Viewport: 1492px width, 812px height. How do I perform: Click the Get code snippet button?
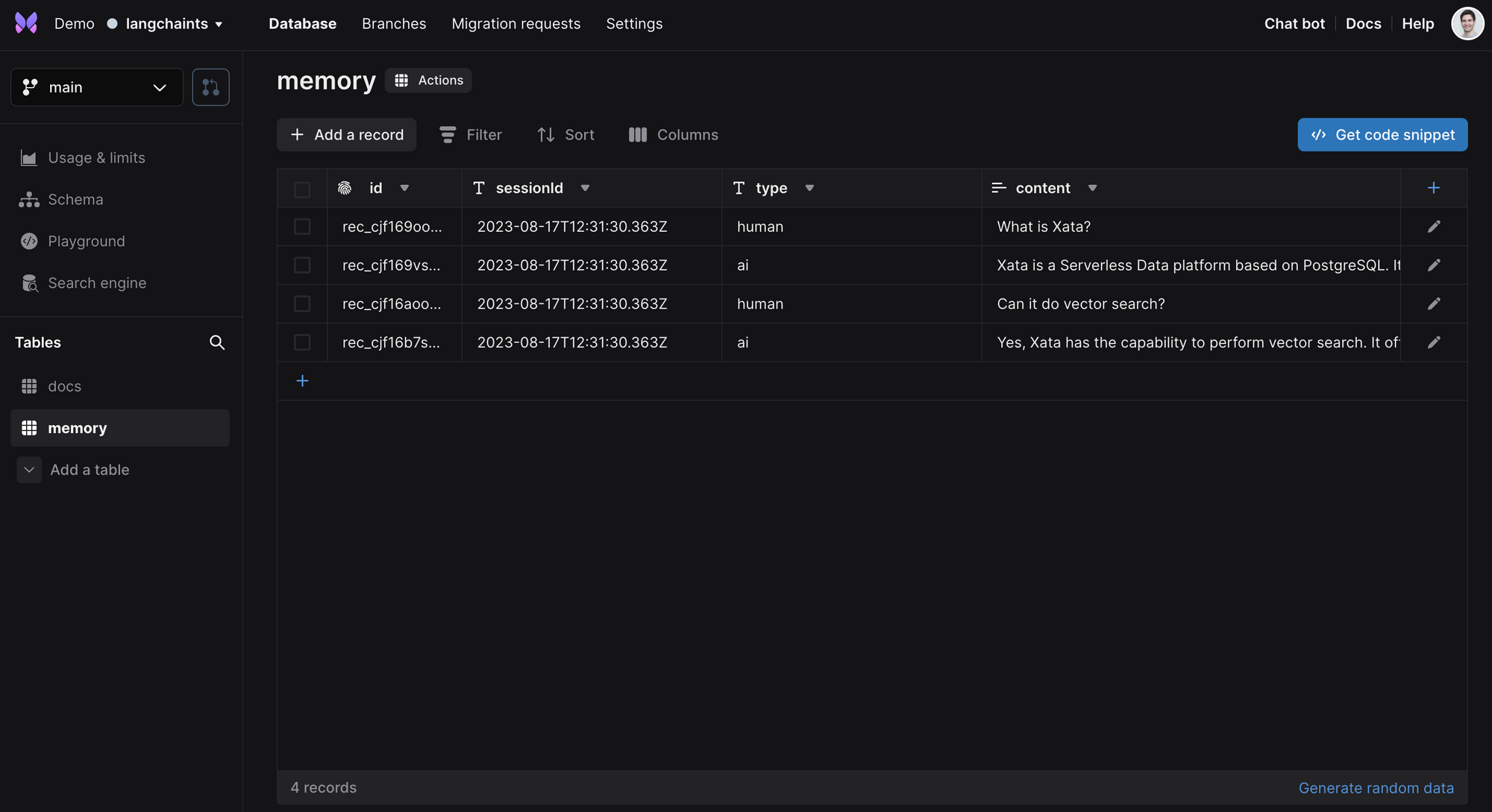(x=1382, y=135)
